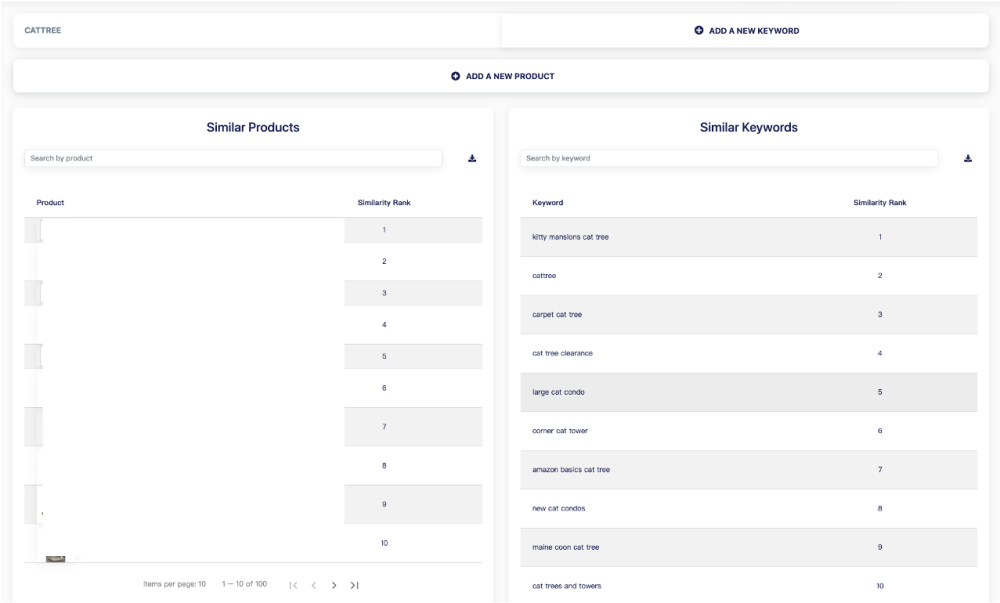1000x603 pixels.
Task: Go to next products page
Action: click(x=334, y=585)
